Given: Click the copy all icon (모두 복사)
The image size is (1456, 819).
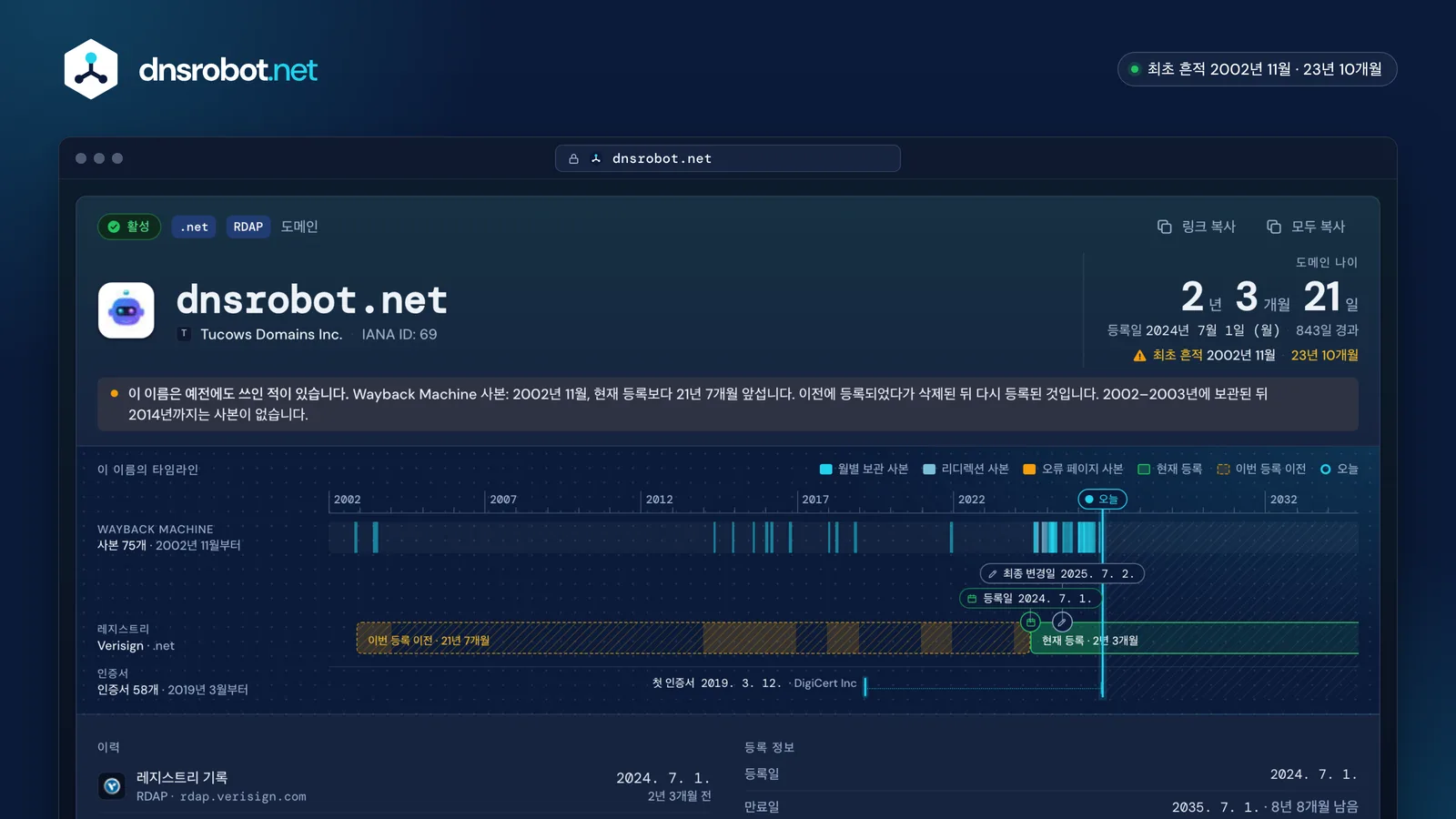Looking at the screenshot, I should click(1274, 227).
